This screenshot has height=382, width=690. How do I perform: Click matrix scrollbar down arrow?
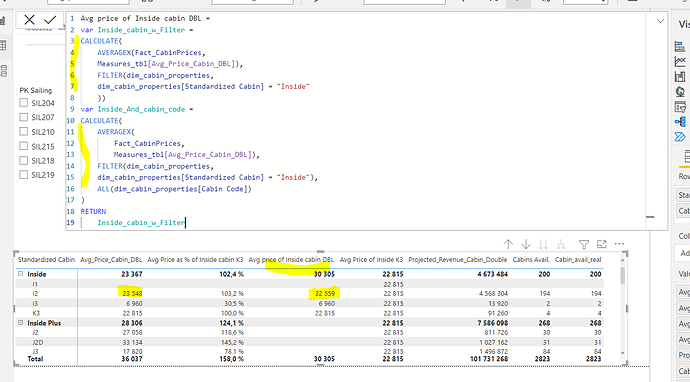(x=623, y=353)
